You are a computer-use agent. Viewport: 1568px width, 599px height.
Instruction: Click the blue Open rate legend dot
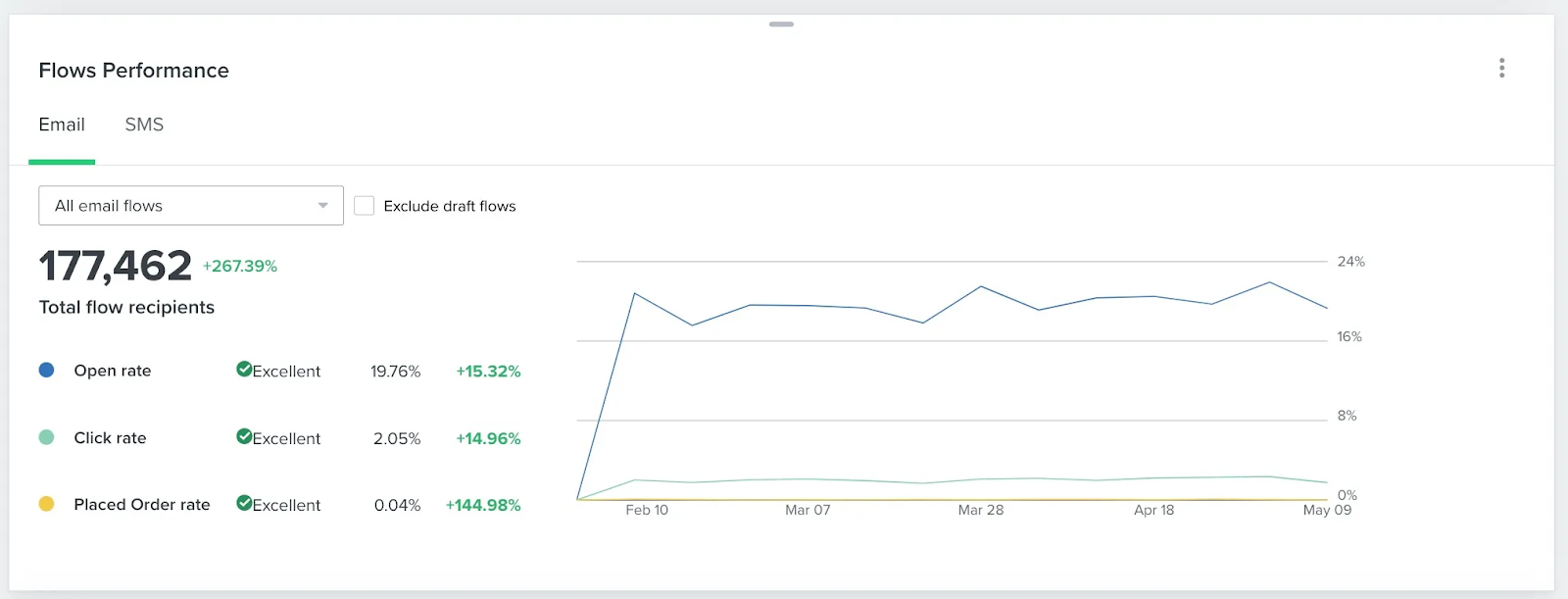click(x=46, y=370)
